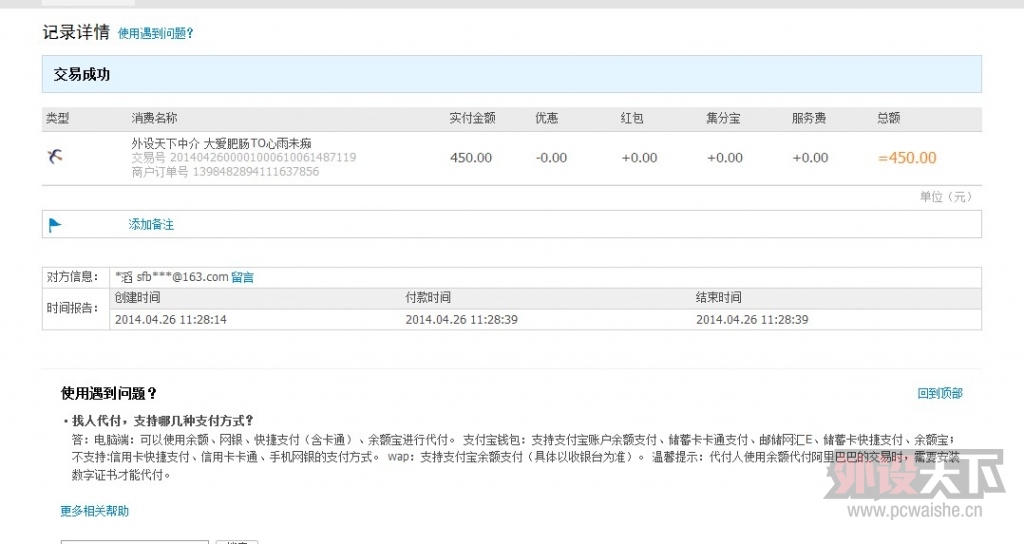Click counterparty email sfb***@163.com
This screenshot has width=1024, height=544.
(x=182, y=277)
